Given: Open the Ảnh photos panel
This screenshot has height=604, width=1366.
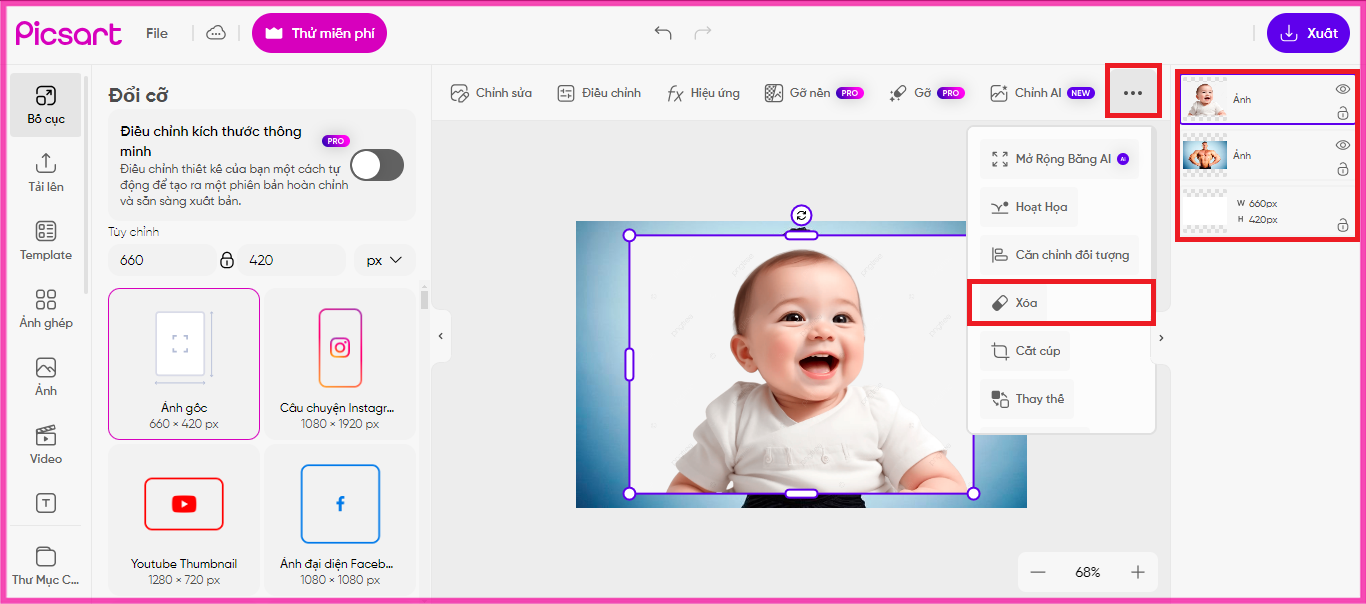Looking at the screenshot, I should click(x=46, y=377).
